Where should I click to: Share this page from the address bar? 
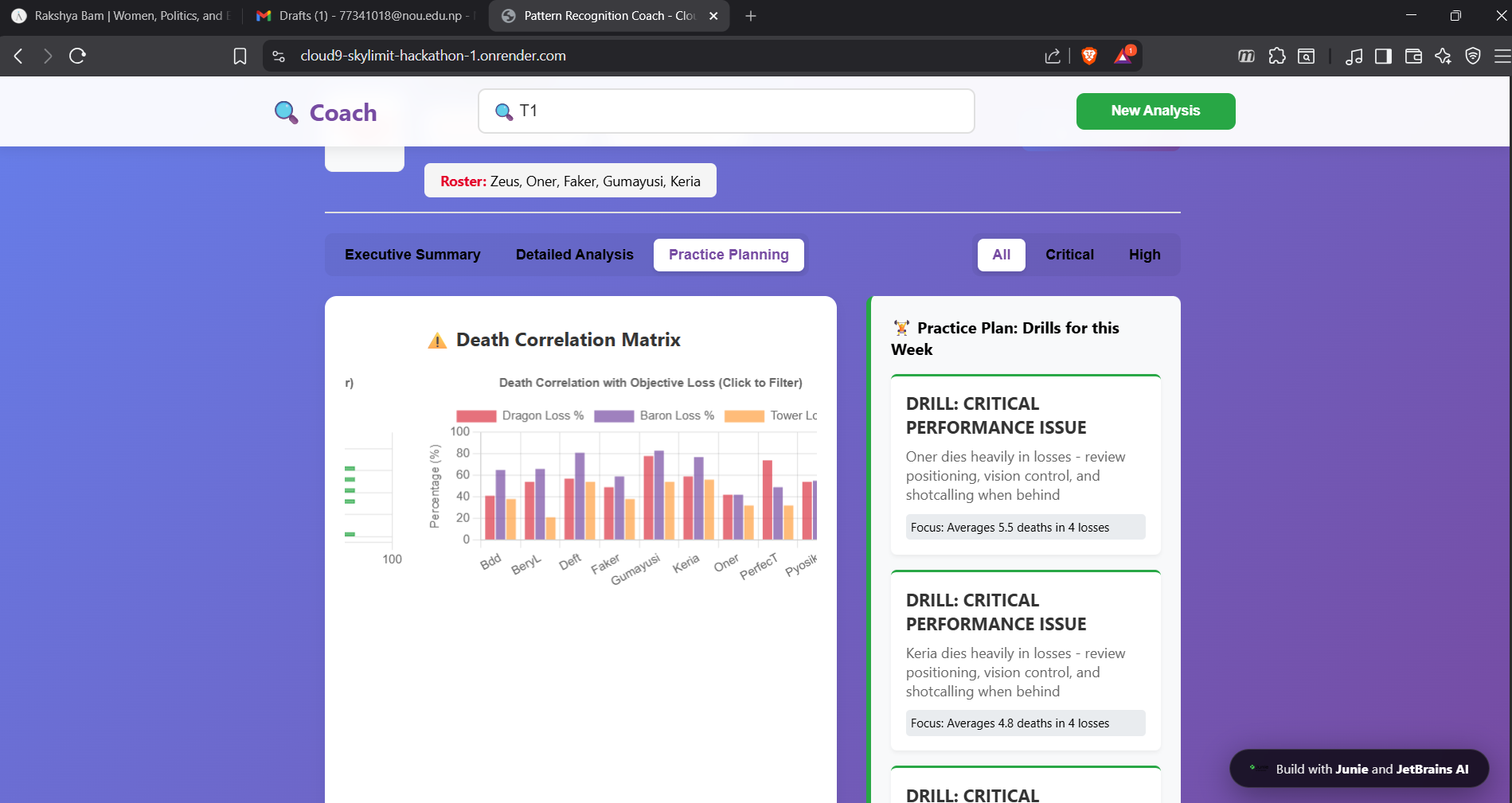[1053, 56]
